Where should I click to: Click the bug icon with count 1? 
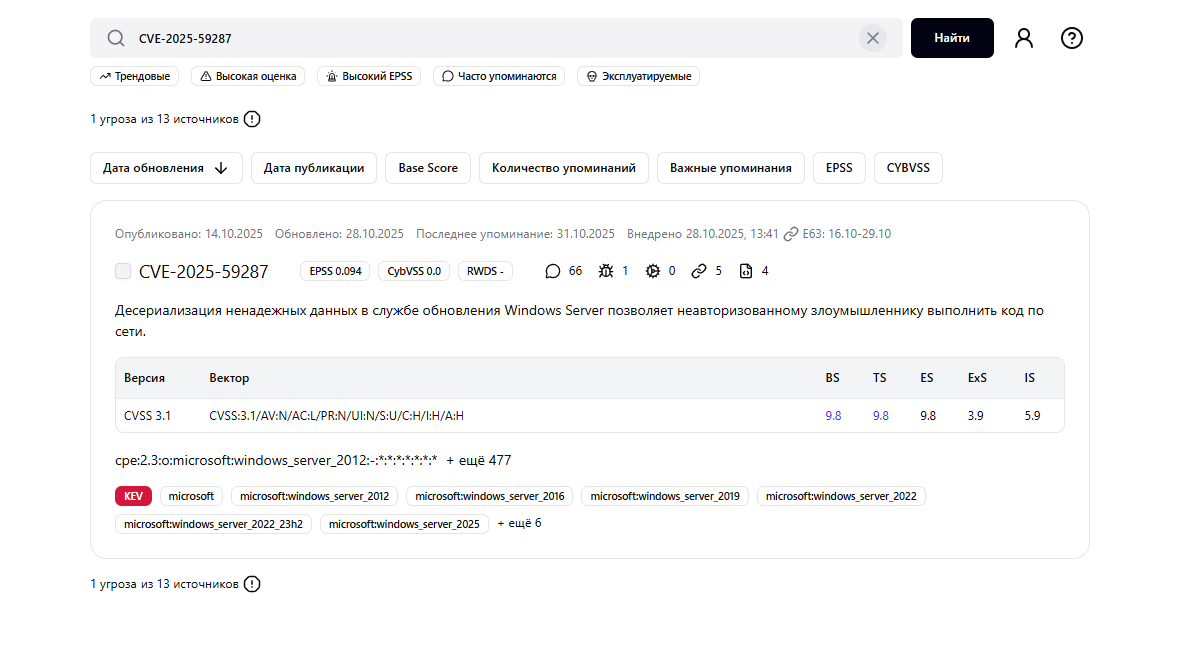[608, 270]
